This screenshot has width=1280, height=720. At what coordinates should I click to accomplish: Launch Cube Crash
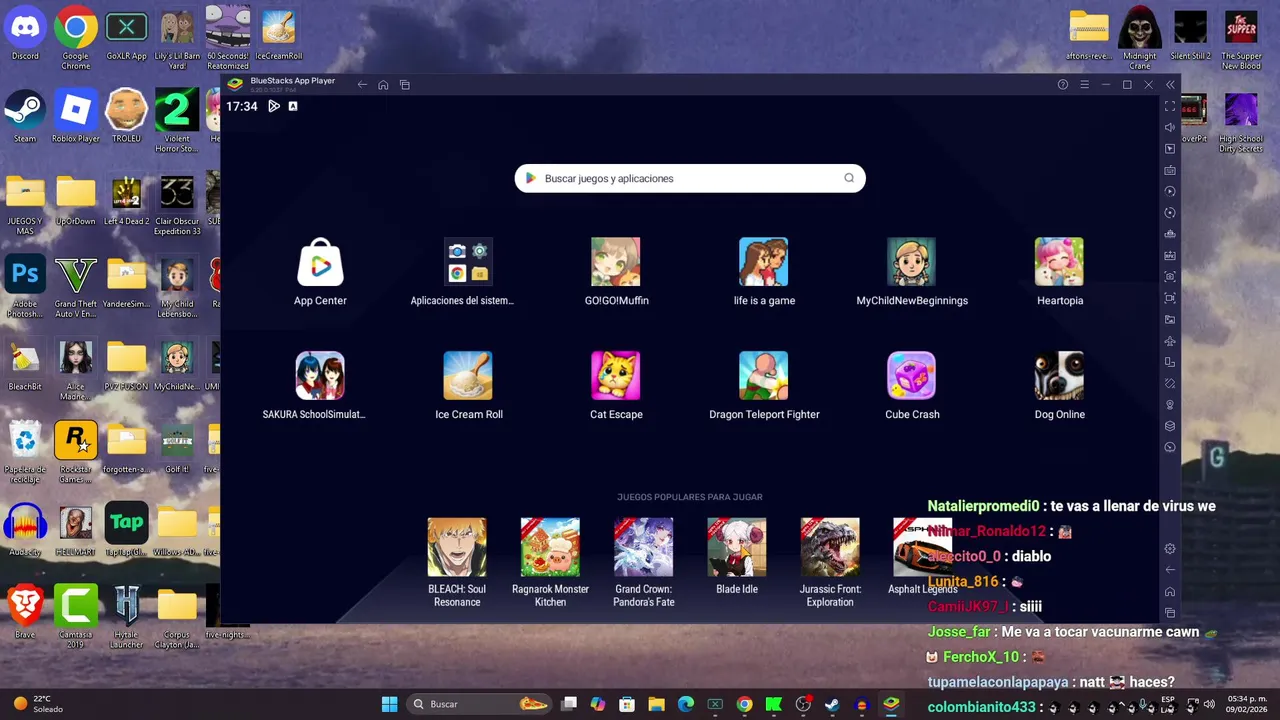point(912,386)
